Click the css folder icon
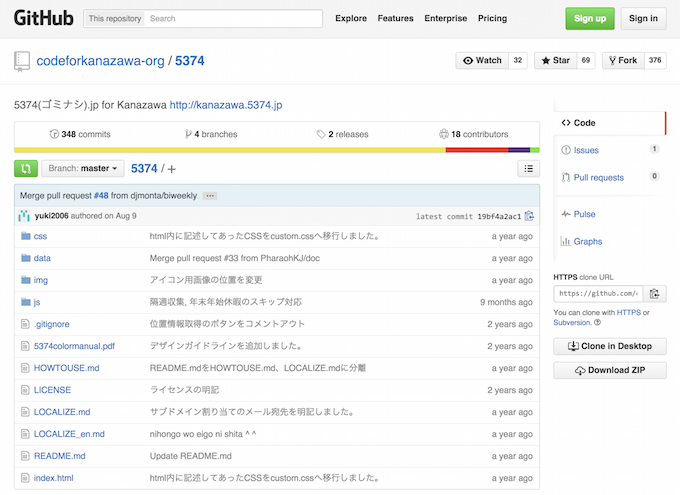The height and width of the screenshot is (495, 680). click(x=26, y=236)
